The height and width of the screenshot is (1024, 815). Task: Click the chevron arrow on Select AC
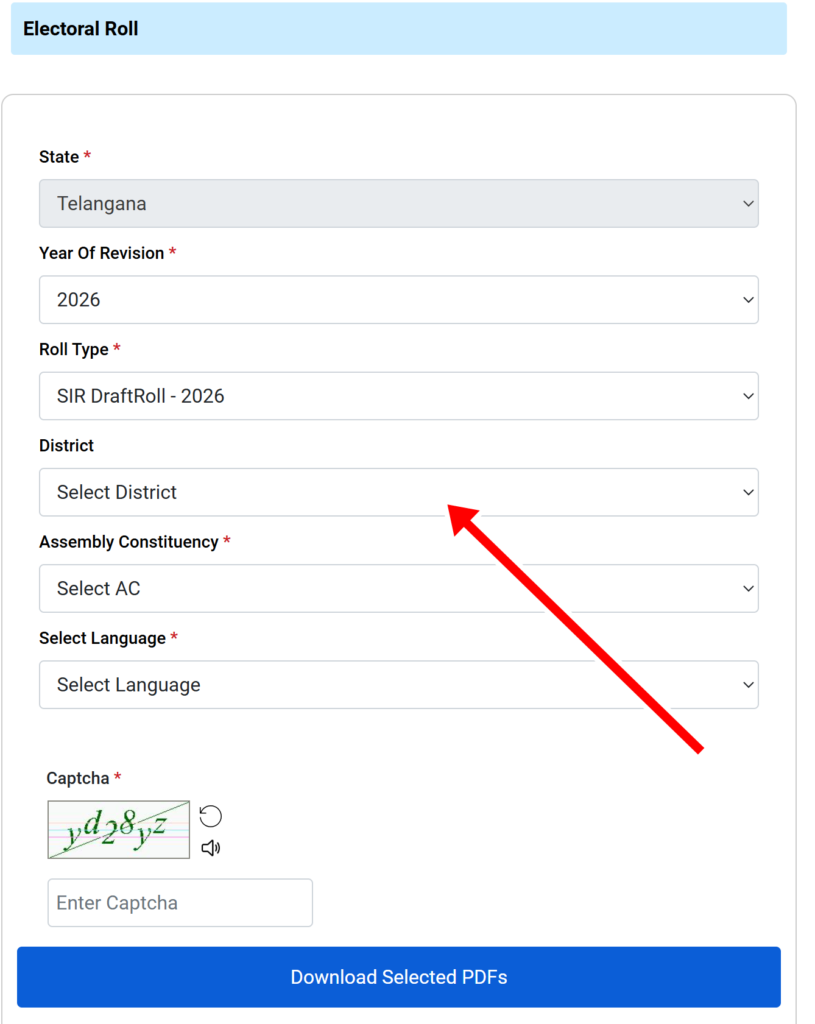[748, 588]
